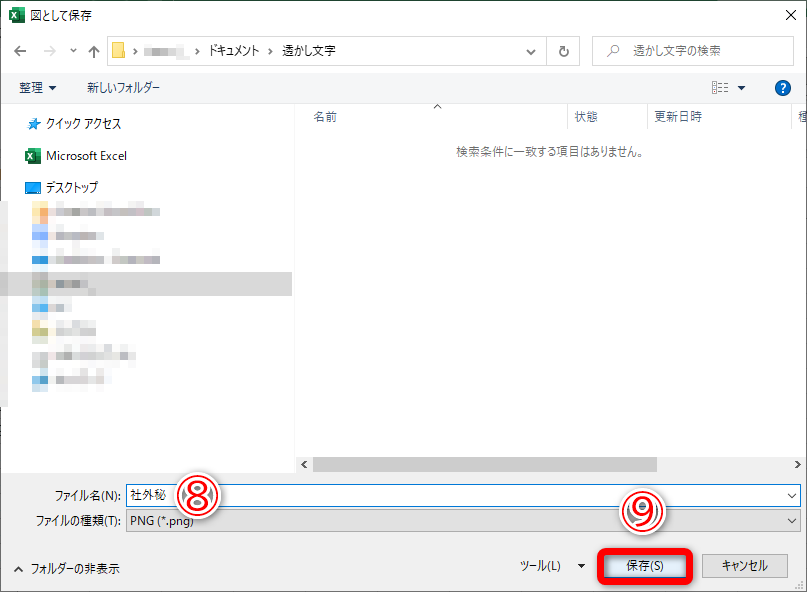Click the キャンセル button

pos(745,565)
